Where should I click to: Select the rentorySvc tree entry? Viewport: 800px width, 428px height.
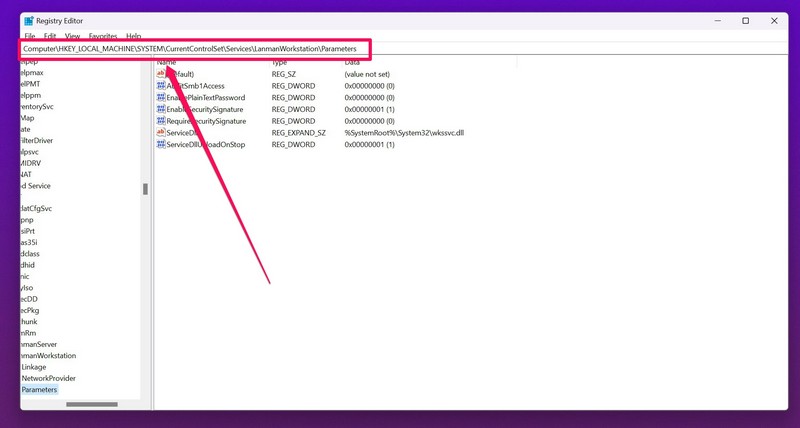tap(37, 107)
